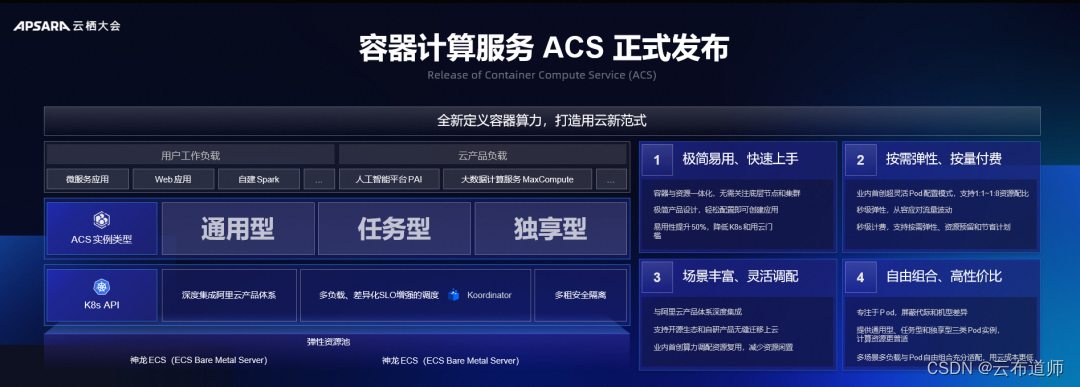The image size is (1080, 387).
Task: Click the 人工智能平台 PAI box
Action: [x=388, y=180]
